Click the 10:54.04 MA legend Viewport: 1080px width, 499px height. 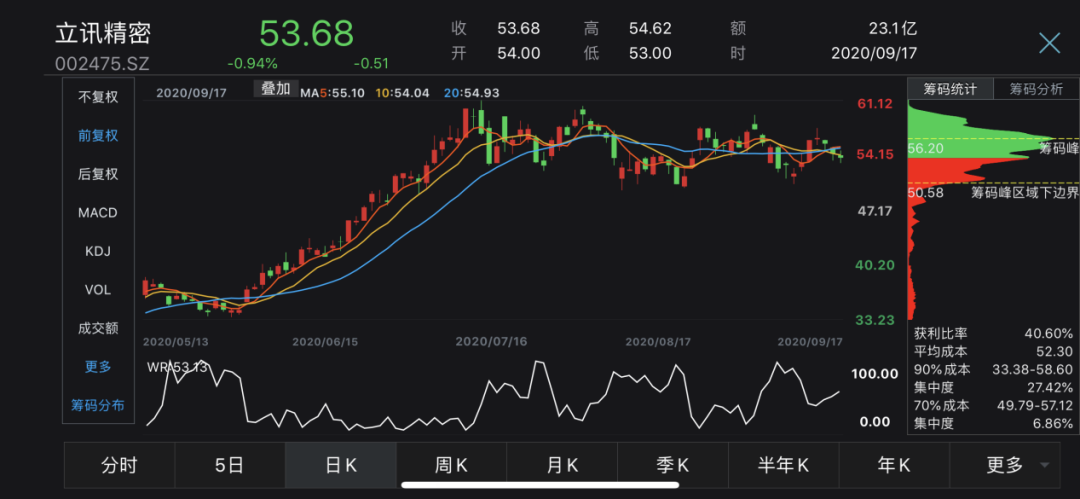click(x=403, y=92)
